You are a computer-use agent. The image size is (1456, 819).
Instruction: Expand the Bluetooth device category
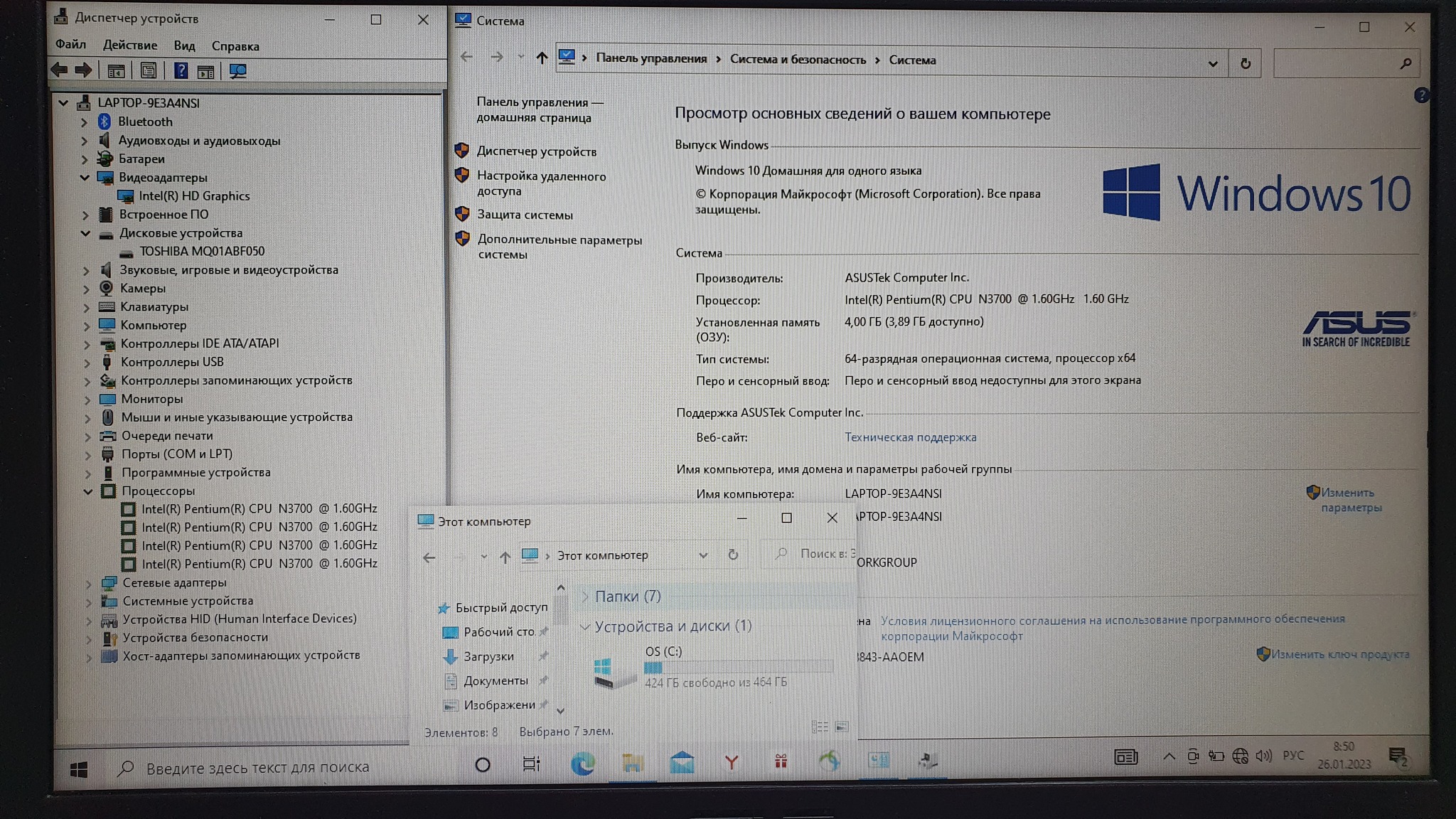click(x=84, y=122)
